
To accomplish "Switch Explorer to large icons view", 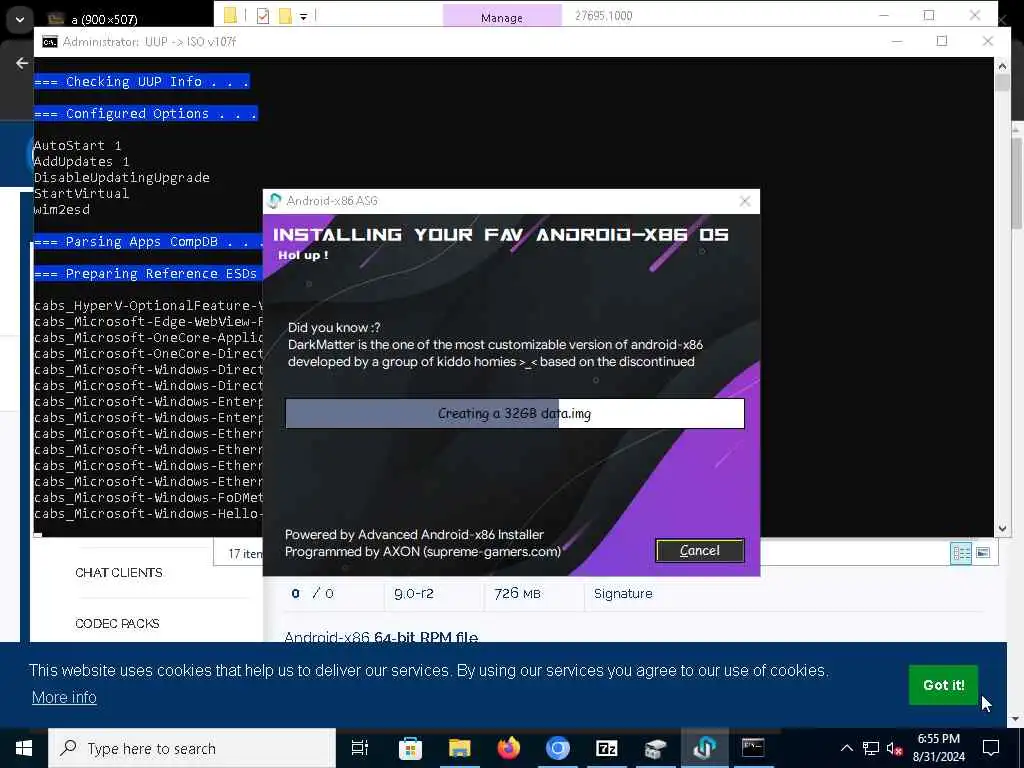I will (x=983, y=553).
